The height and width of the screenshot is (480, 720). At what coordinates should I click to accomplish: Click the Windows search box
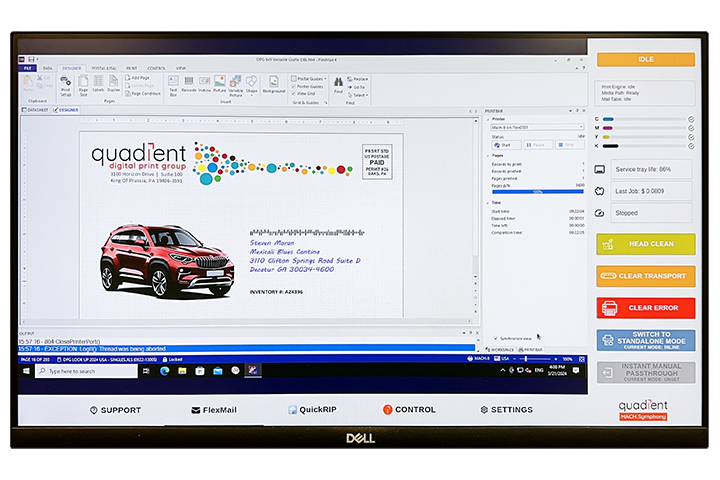(86, 371)
